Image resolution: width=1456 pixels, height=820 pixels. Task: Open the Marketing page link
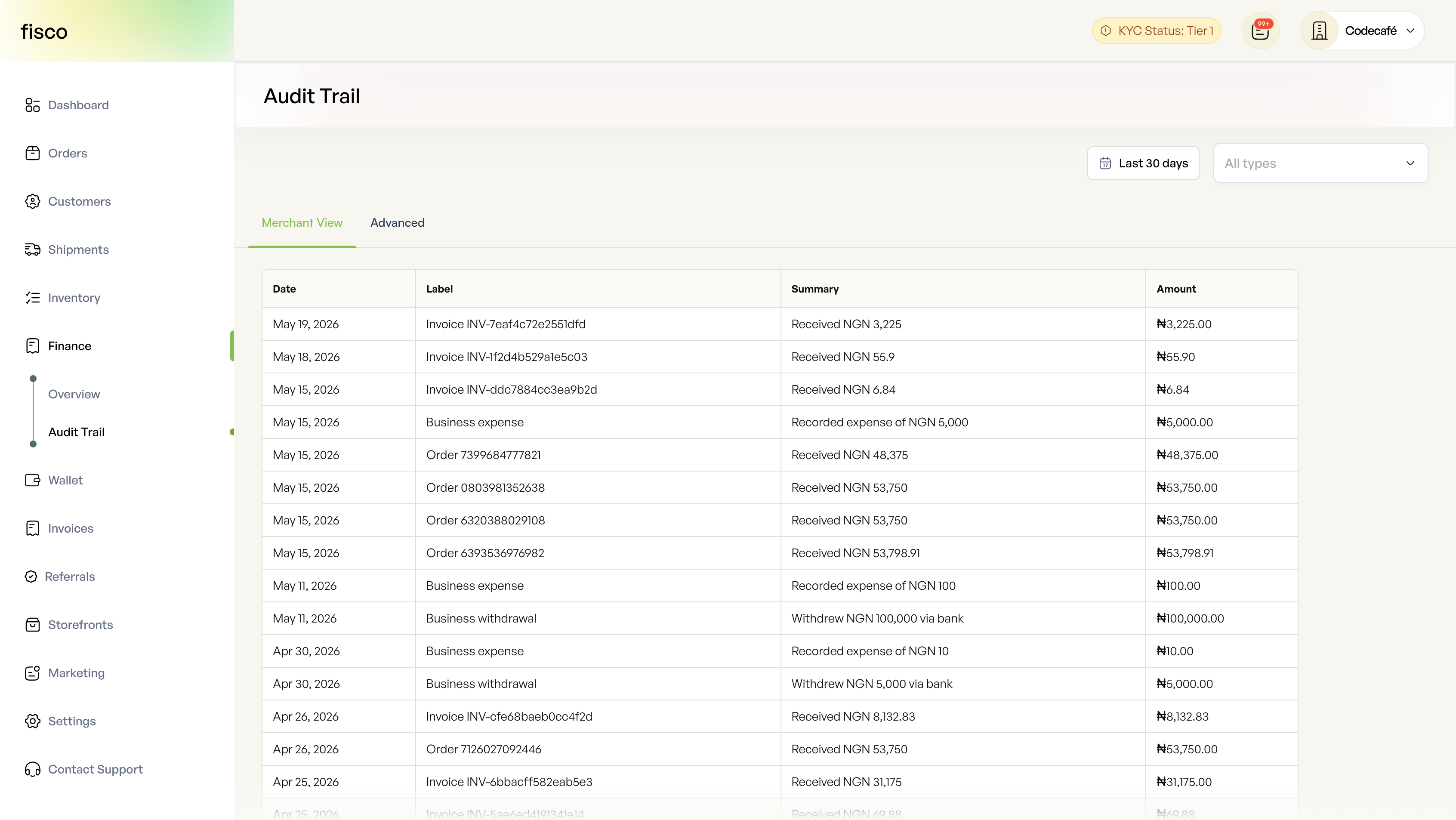[x=76, y=672]
